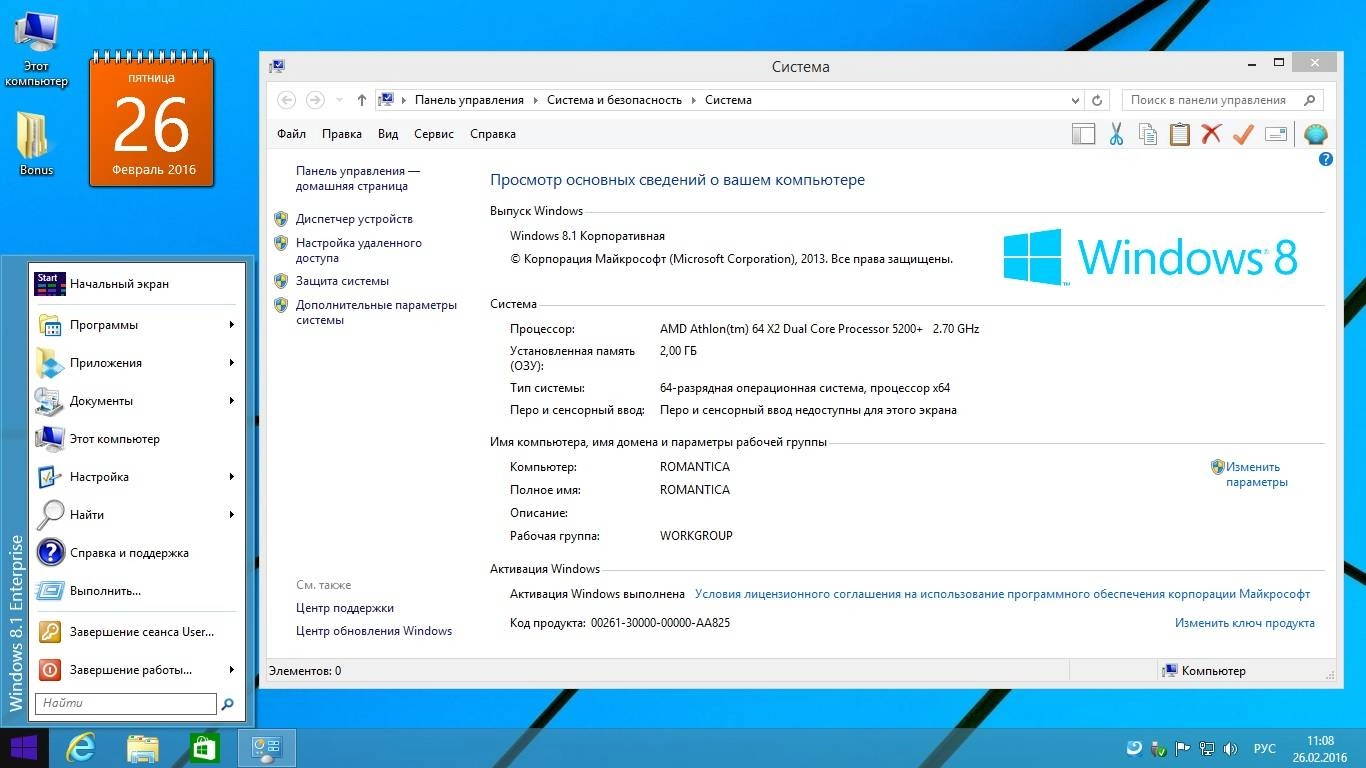
Task: Expand the Настройка submenu
Action: point(231,477)
